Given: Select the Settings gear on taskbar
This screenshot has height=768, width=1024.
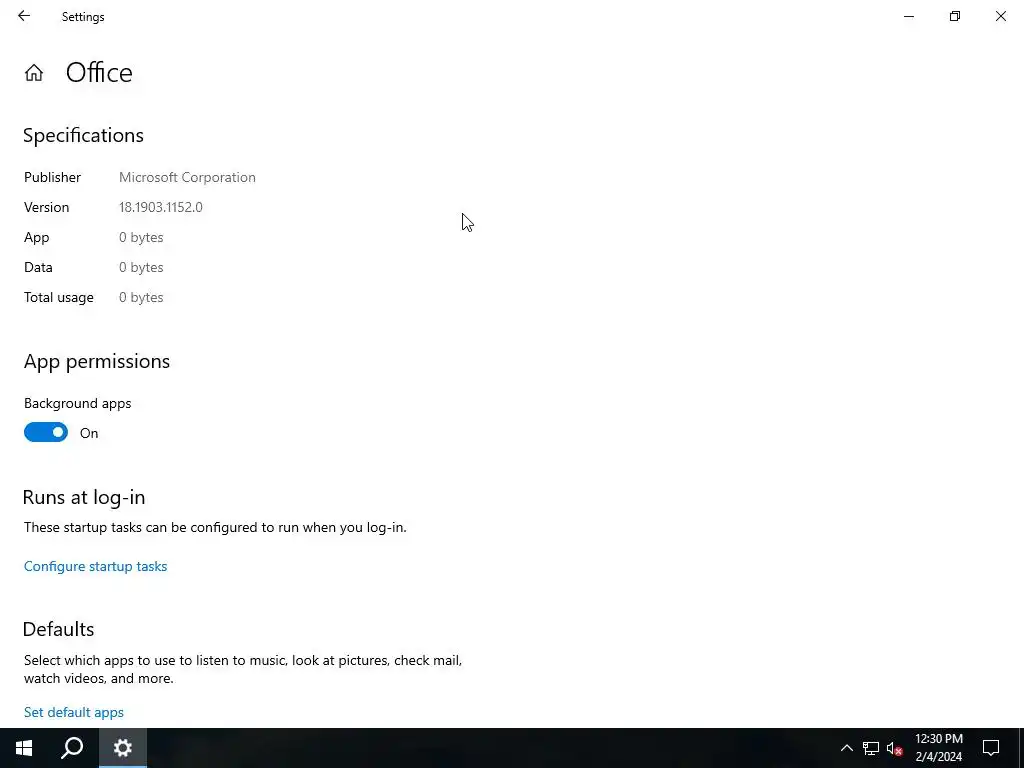Looking at the screenshot, I should click(123, 748).
